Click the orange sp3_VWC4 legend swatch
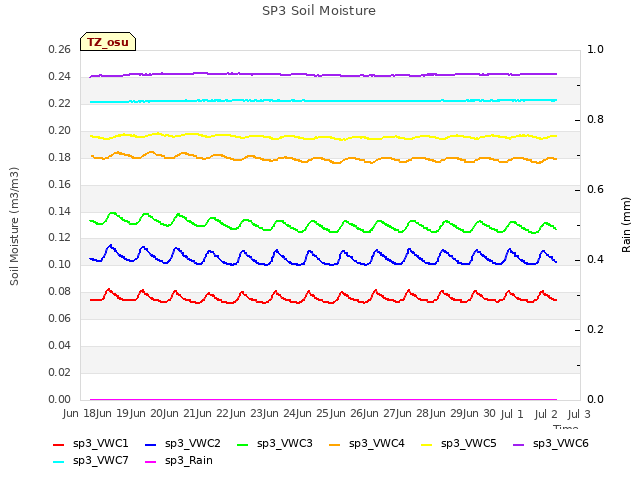Screen dimensions: 640x480 (335, 444)
